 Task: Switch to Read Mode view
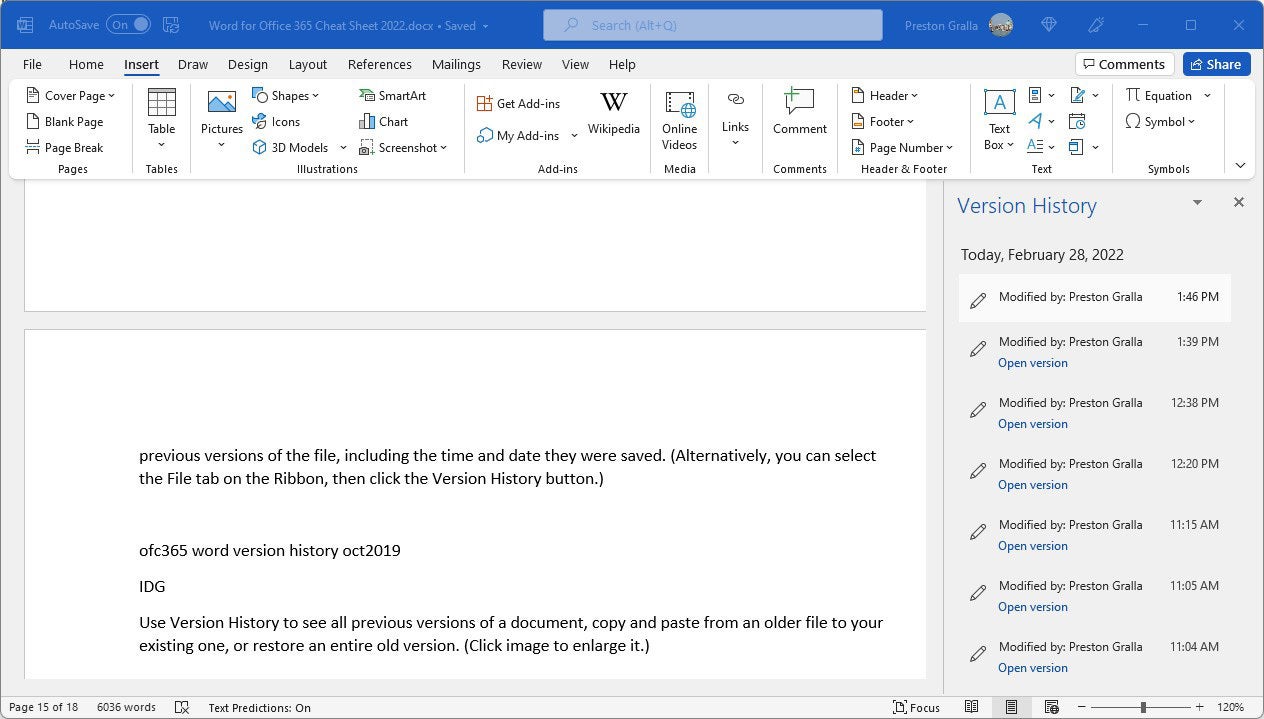pyautogui.click(x=971, y=707)
